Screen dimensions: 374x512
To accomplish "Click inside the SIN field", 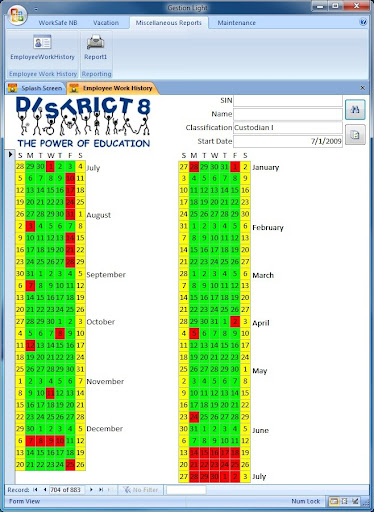I will [x=288, y=101].
